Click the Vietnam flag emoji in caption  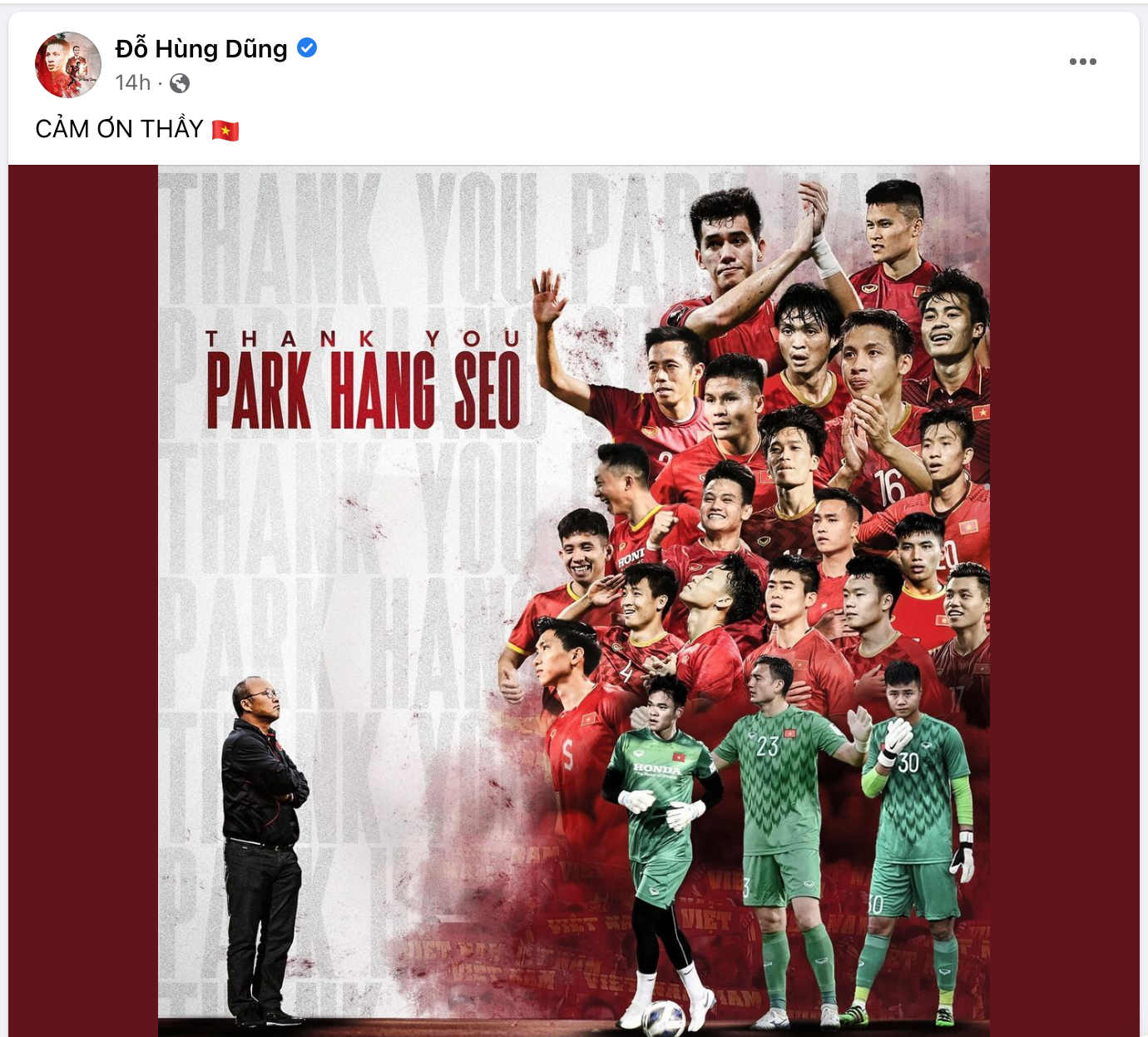(x=225, y=131)
